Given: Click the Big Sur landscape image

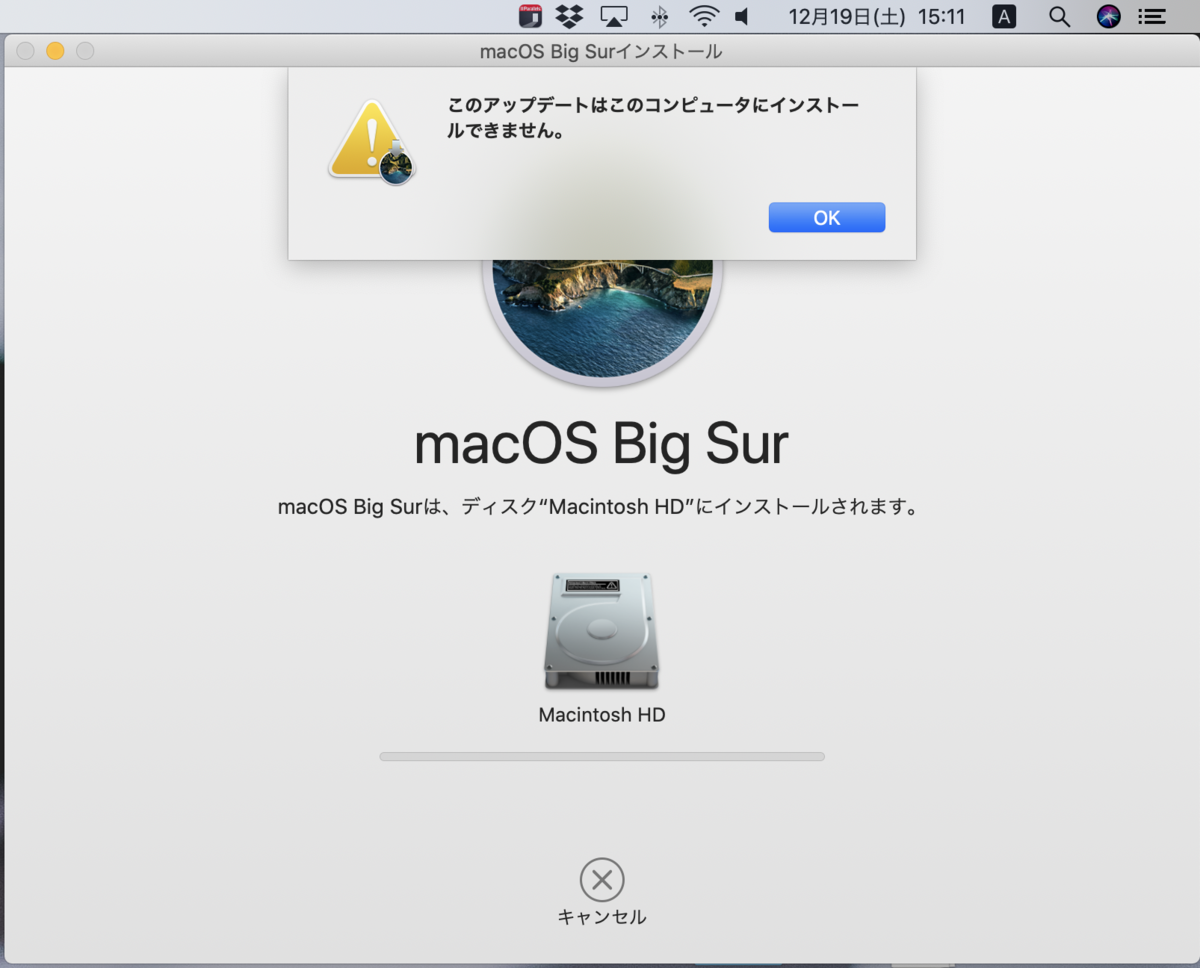Looking at the screenshot, I should click(x=602, y=320).
